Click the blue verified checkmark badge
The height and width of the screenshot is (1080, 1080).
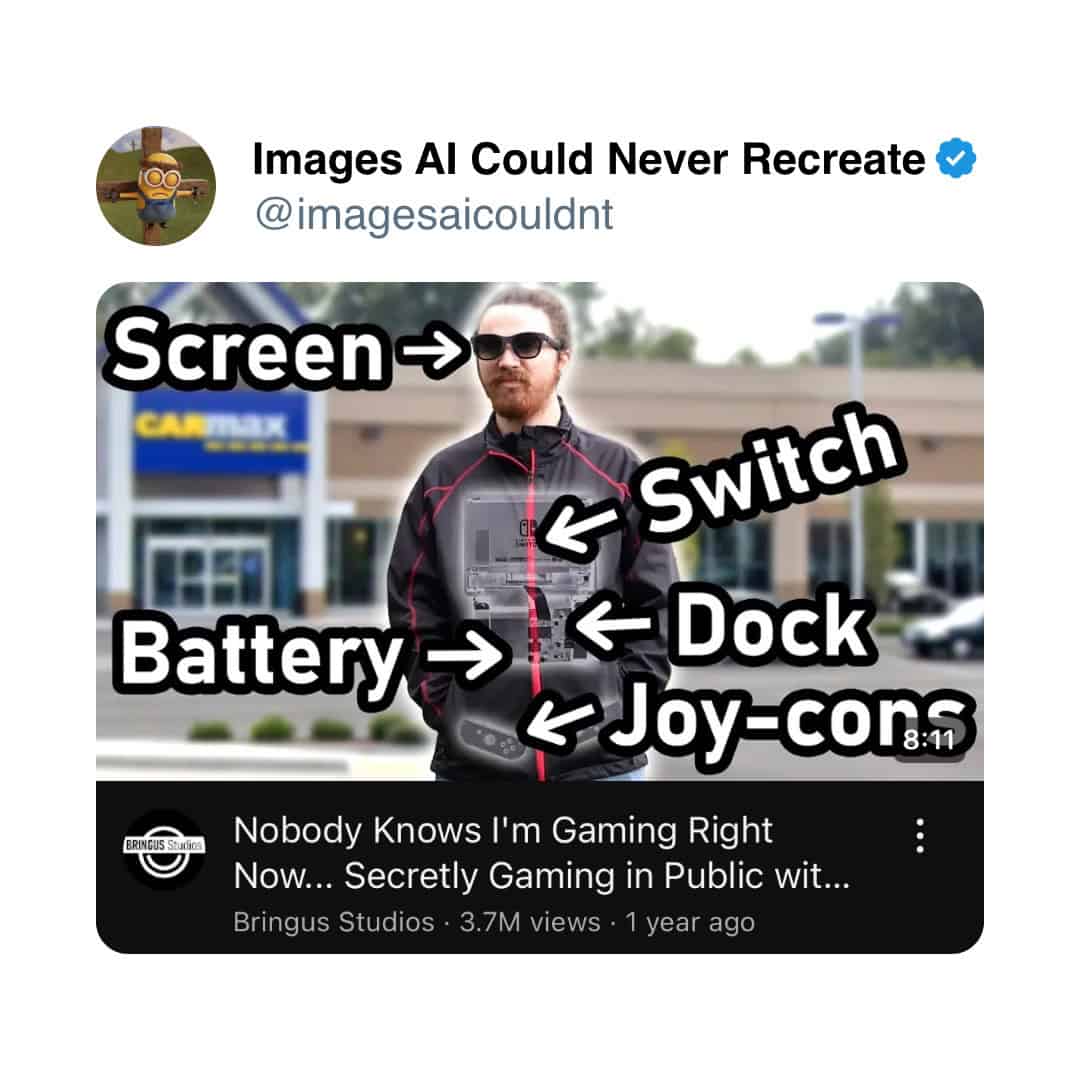coord(956,158)
